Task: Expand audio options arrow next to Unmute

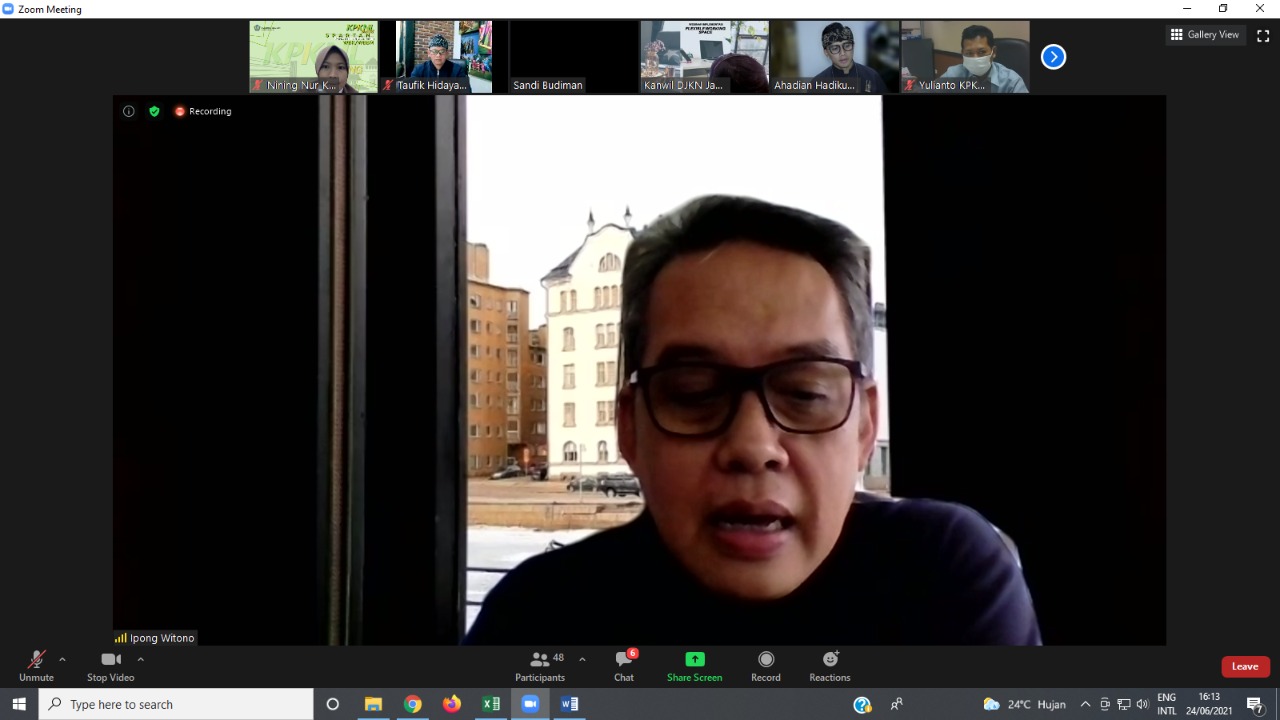Action: 62,659
